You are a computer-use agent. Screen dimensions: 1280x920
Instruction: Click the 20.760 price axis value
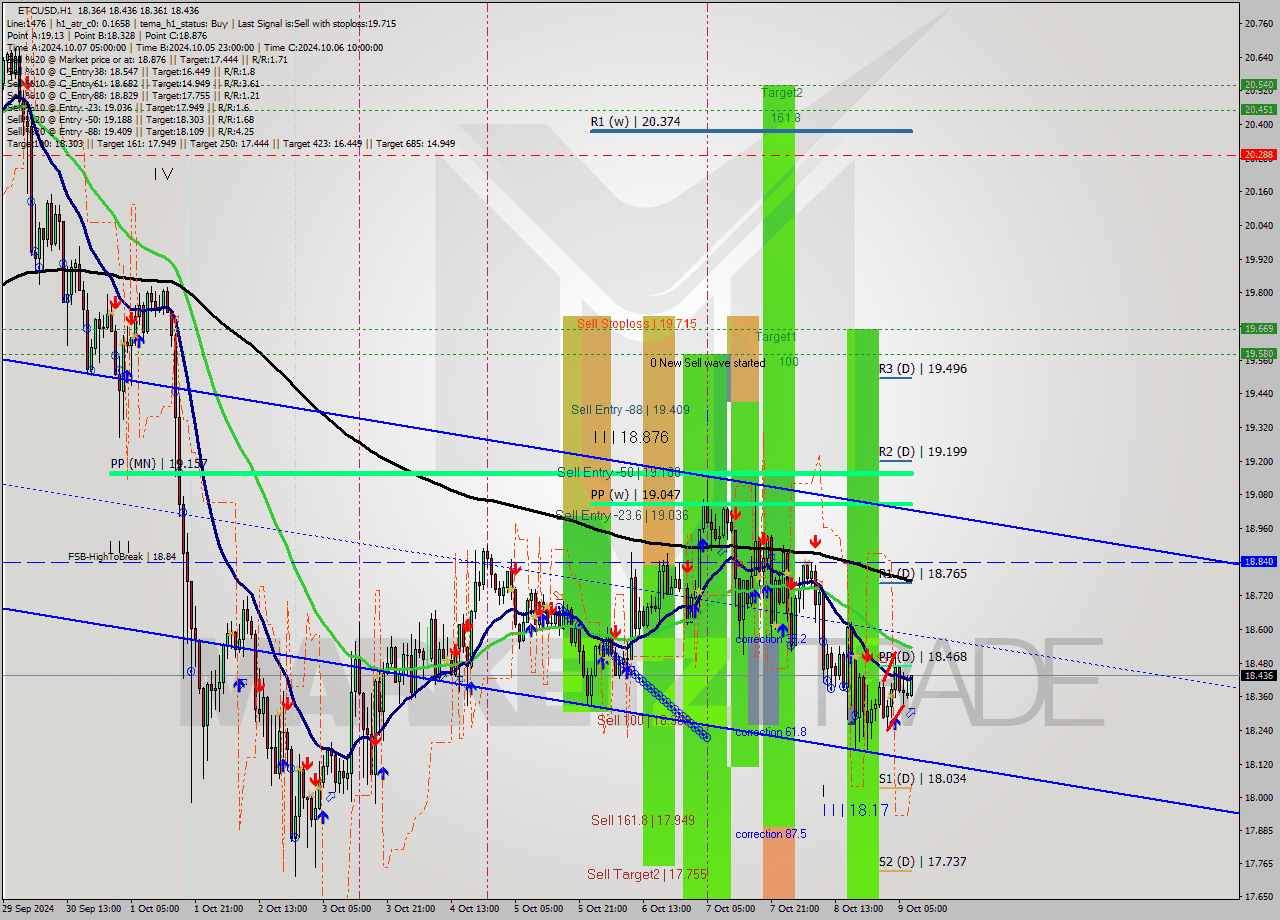[1258, 23]
